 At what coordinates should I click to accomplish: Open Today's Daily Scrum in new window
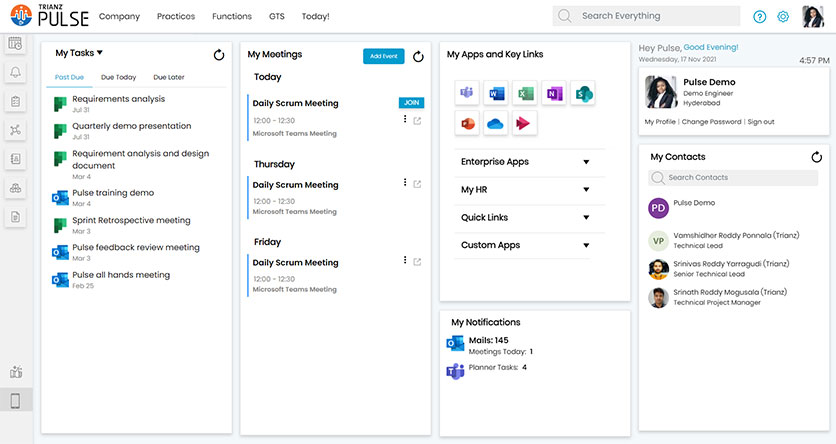(417, 121)
